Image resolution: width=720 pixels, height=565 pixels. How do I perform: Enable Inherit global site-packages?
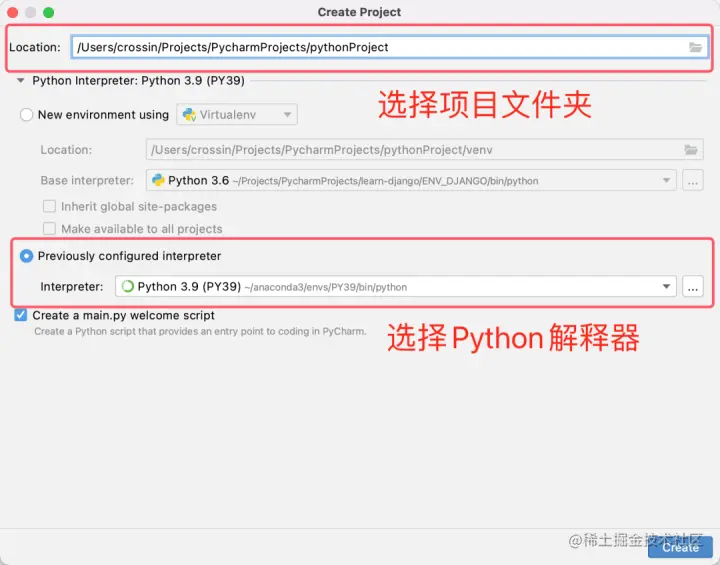coord(49,206)
